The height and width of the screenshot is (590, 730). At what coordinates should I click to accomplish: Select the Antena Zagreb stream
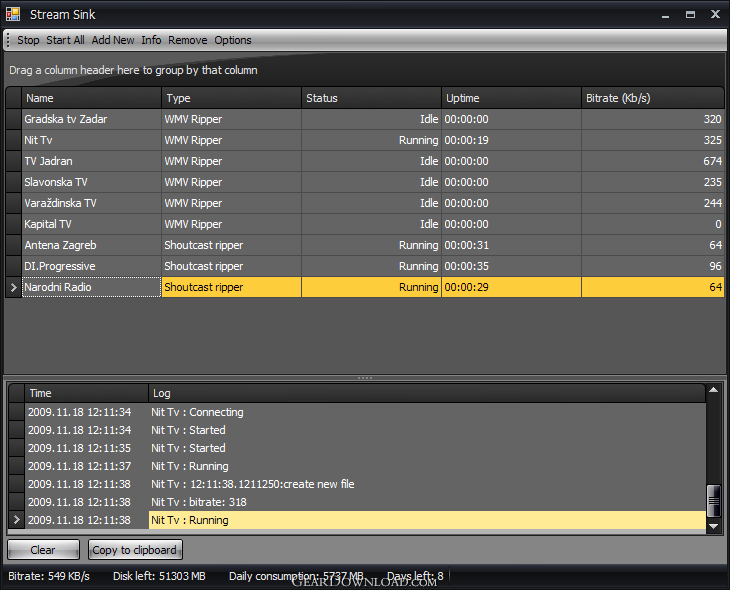pyautogui.click(x=365, y=245)
